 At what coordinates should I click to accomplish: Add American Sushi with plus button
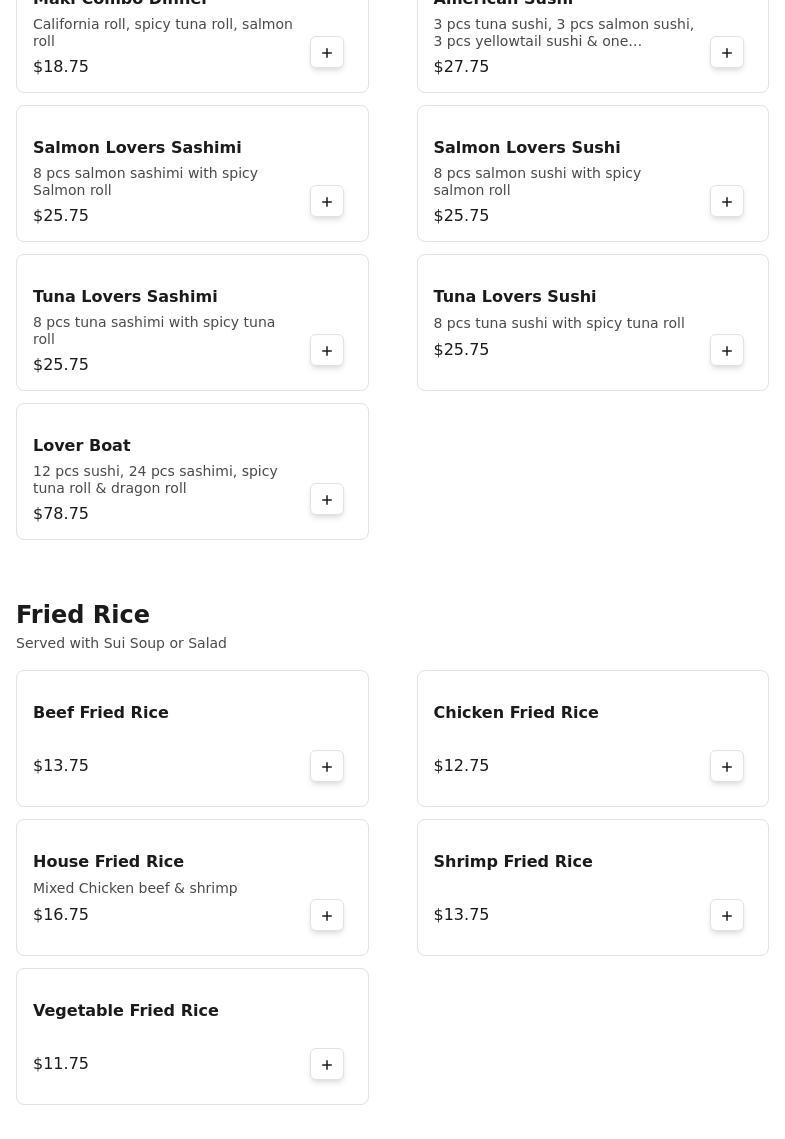pos(727,53)
